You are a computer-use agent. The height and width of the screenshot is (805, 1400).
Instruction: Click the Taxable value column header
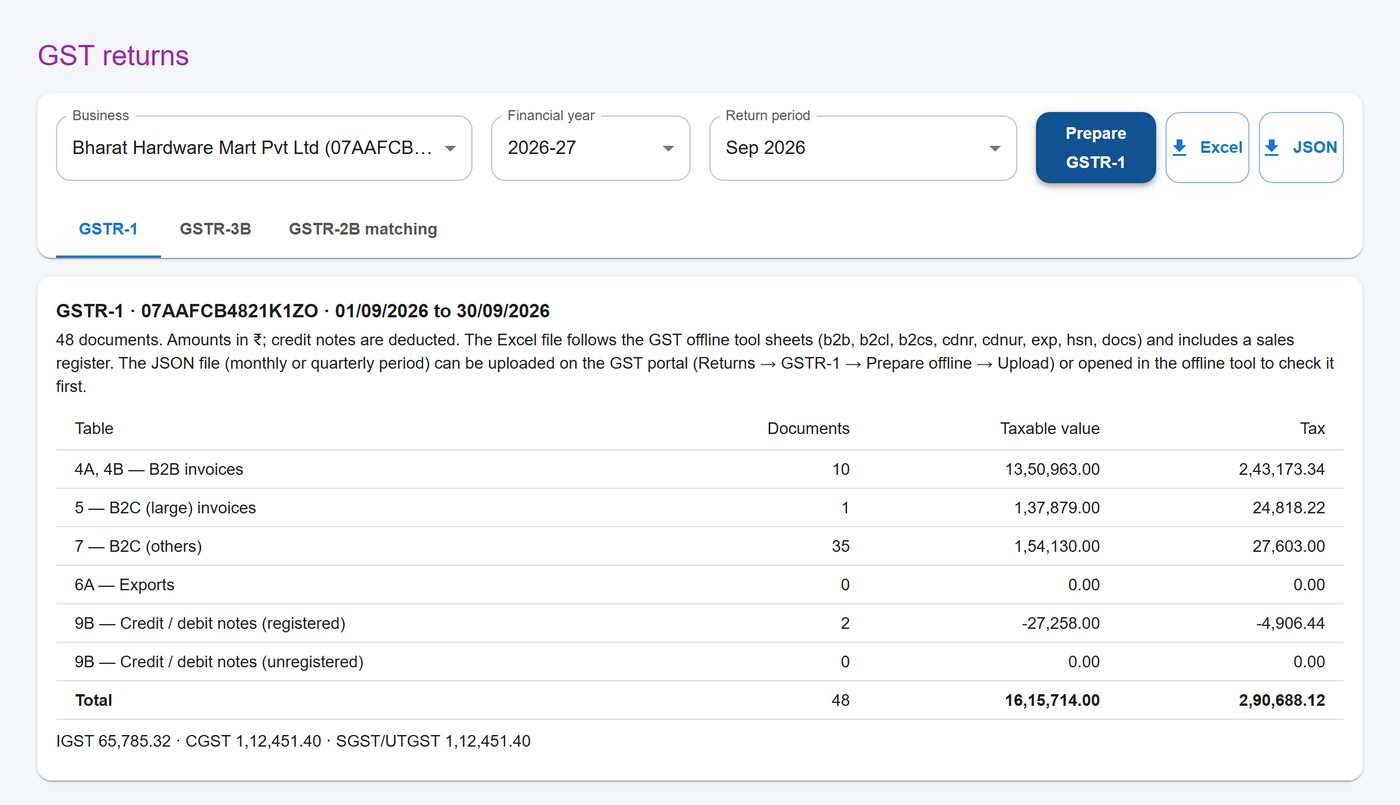pyautogui.click(x=1050, y=428)
